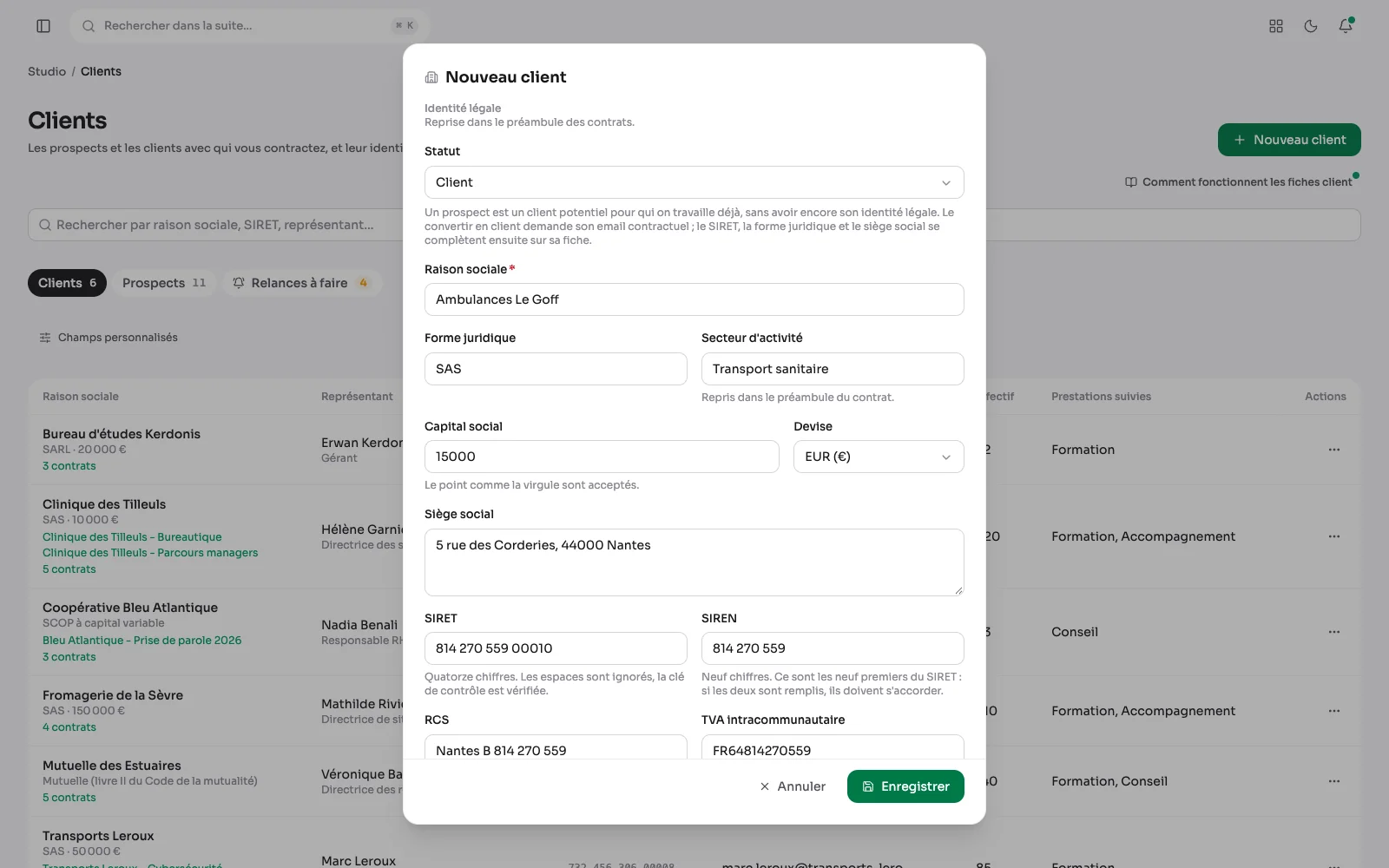Open the Statut dropdown showing Client
The height and width of the screenshot is (868, 1389).
point(694,182)
